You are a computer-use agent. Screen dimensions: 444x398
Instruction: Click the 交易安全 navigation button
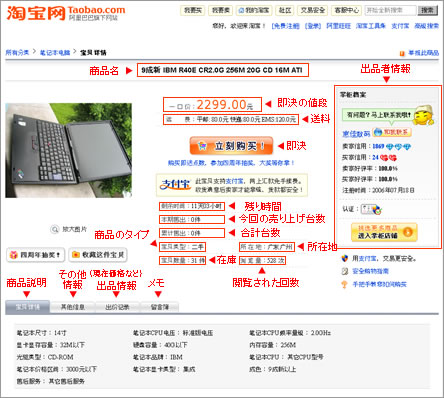click(x=313, y=10)
